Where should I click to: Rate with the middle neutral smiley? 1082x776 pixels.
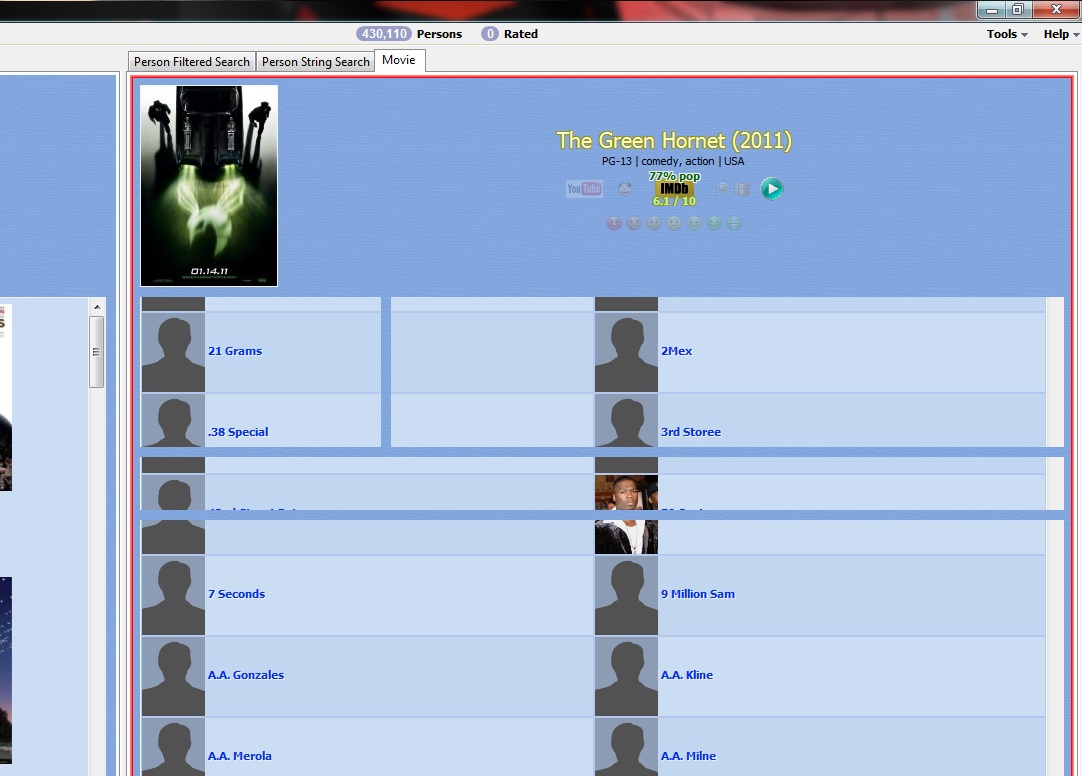pos(674,223)
